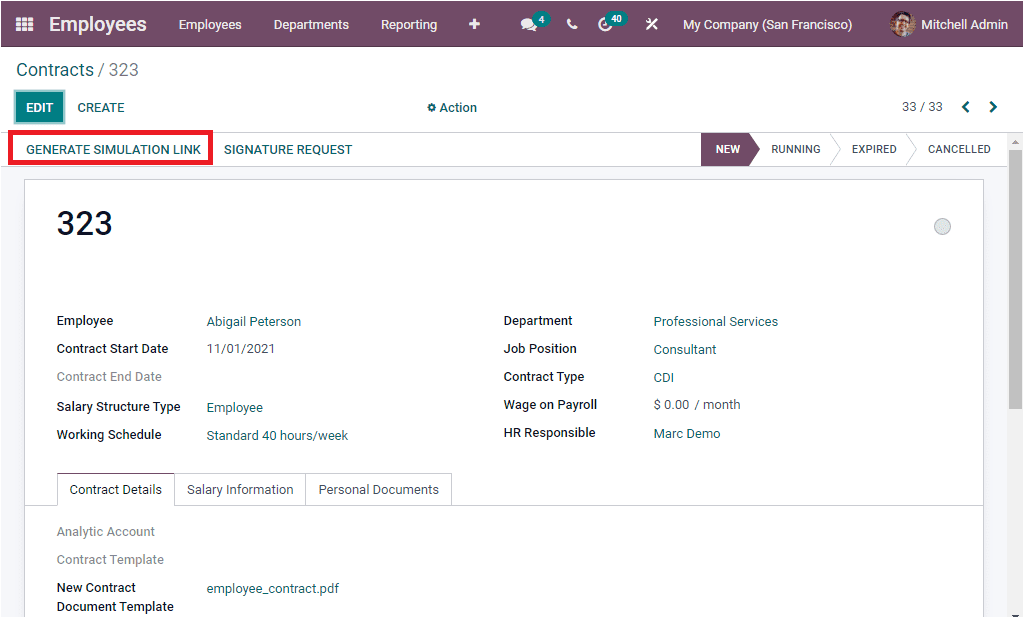Viewport: 1024px width, 618px height.
Task: Open employee_contract.pdf link
Action: [x=271, y=588]
